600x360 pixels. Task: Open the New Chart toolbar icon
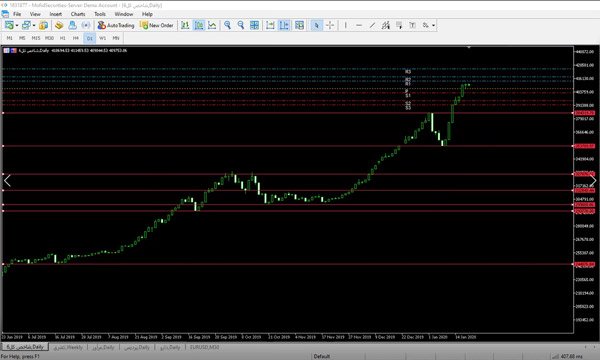tap(9, 25)
